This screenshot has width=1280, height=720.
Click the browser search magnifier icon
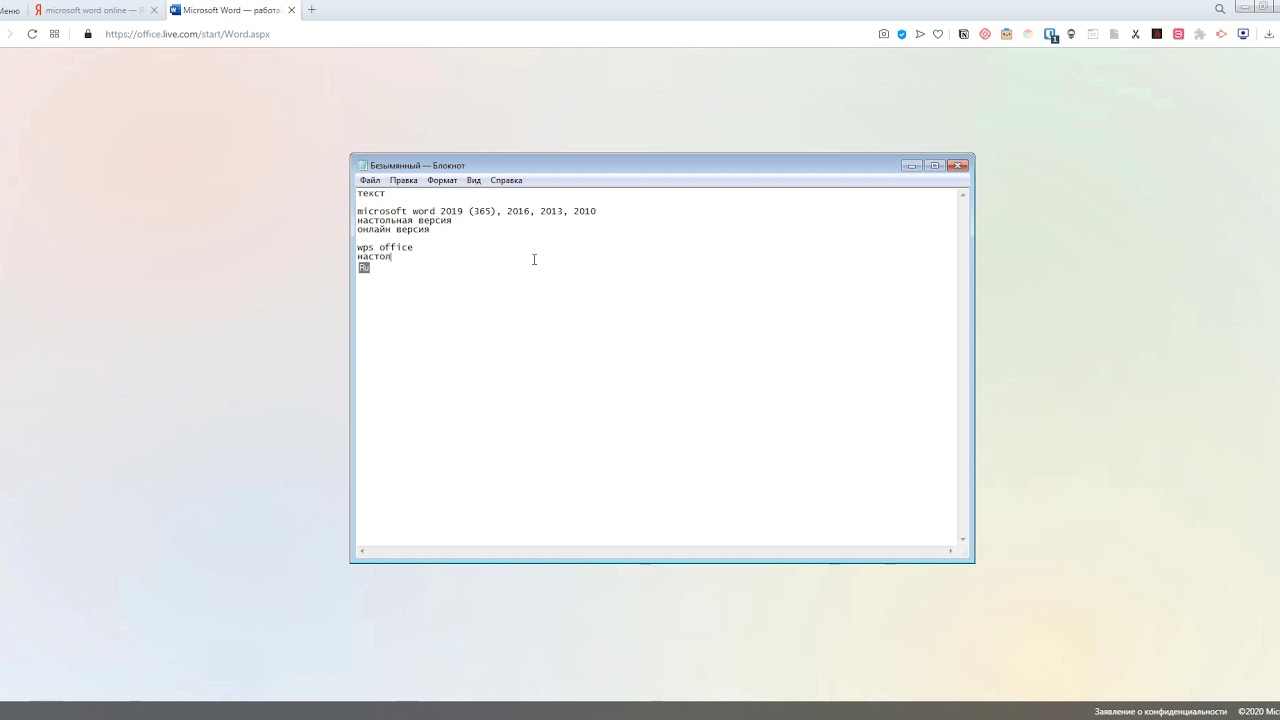point(1220,9)
